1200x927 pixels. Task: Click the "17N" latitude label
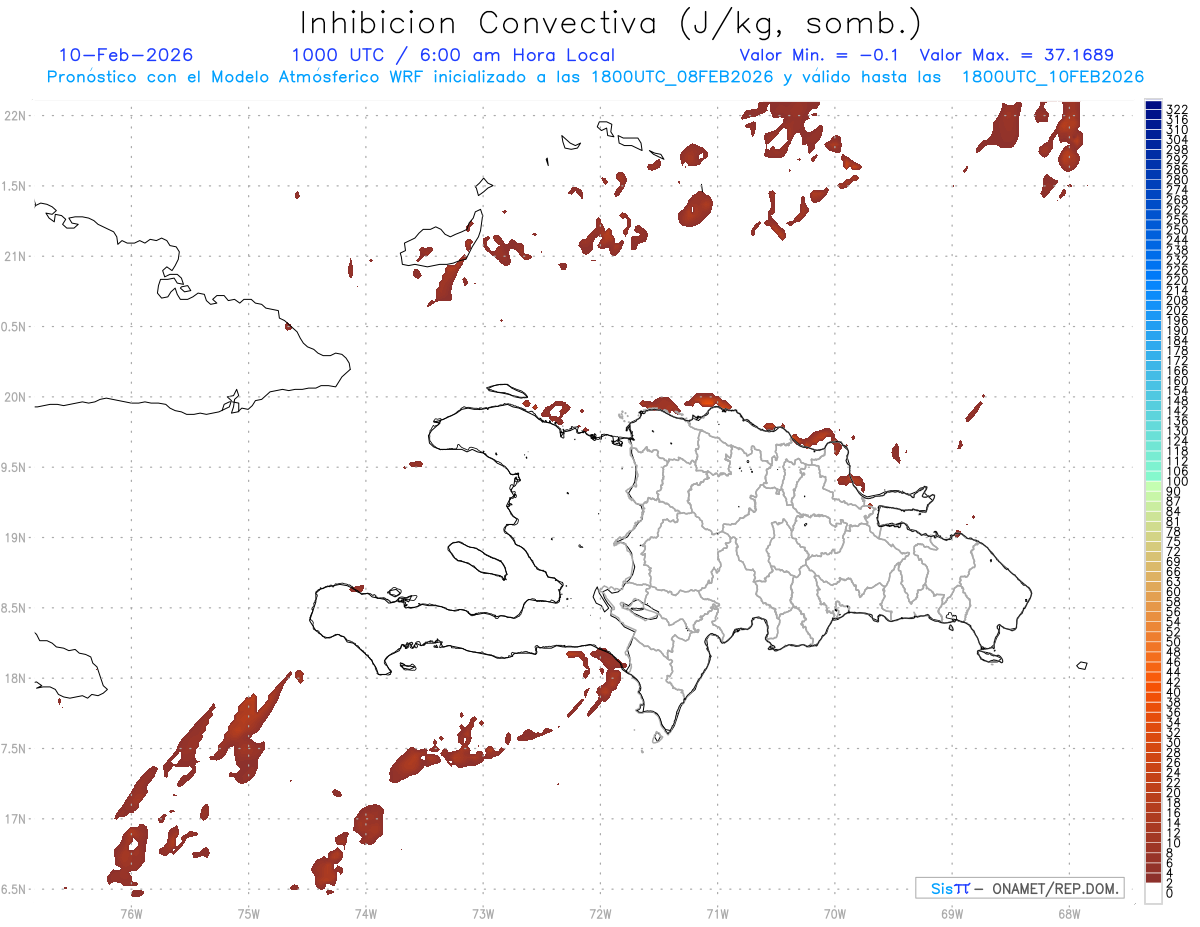[14, 819]
